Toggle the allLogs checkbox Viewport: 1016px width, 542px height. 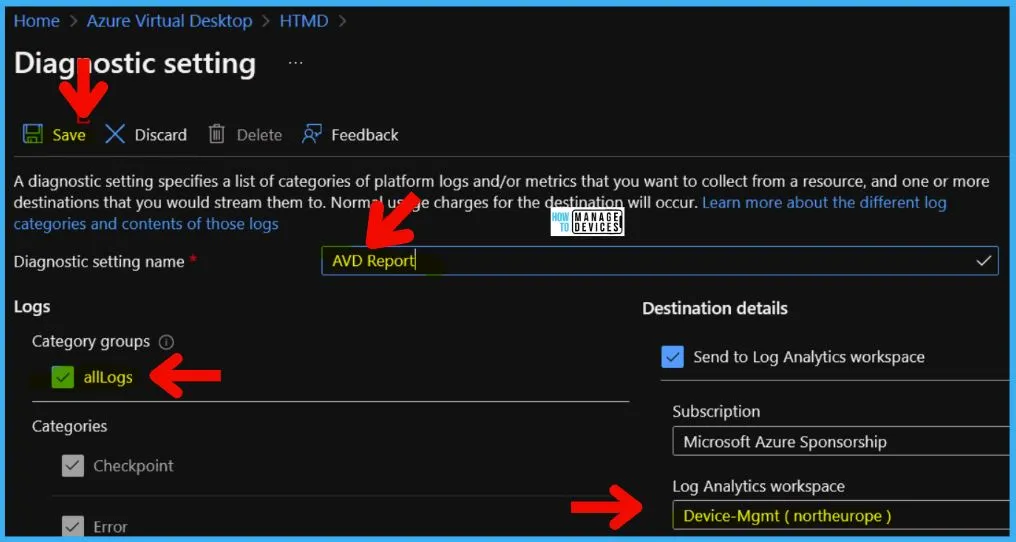(62, 377)
